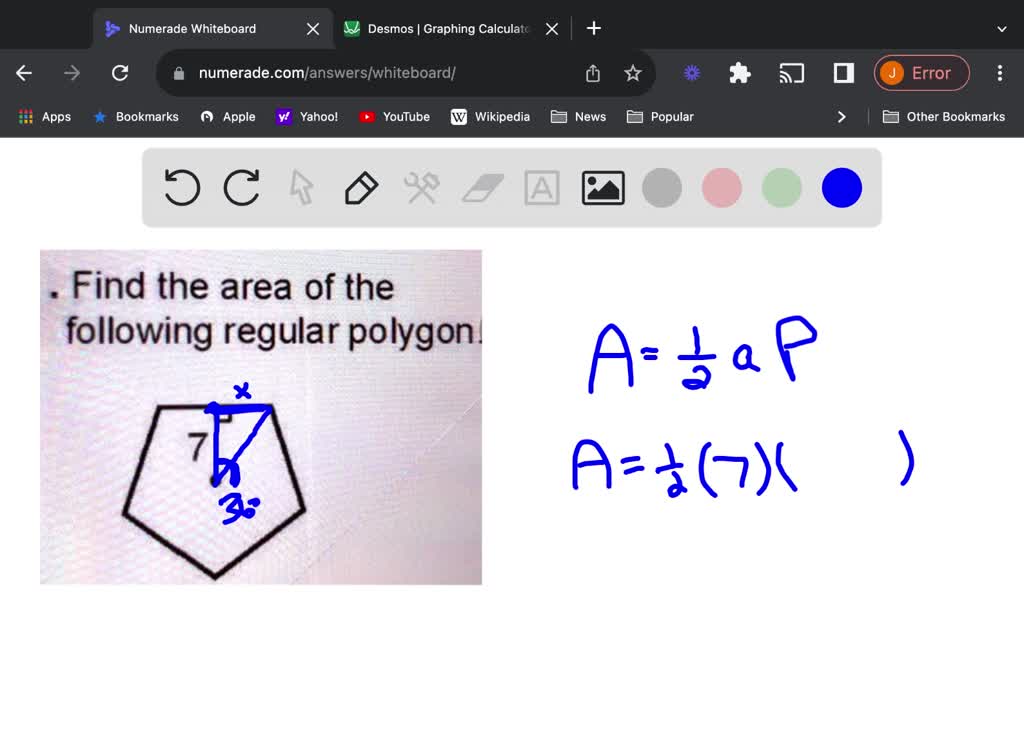Viewport: 1024px width, 742px height.
Task: Select the Eraser tool
Action: pos(482,187)
